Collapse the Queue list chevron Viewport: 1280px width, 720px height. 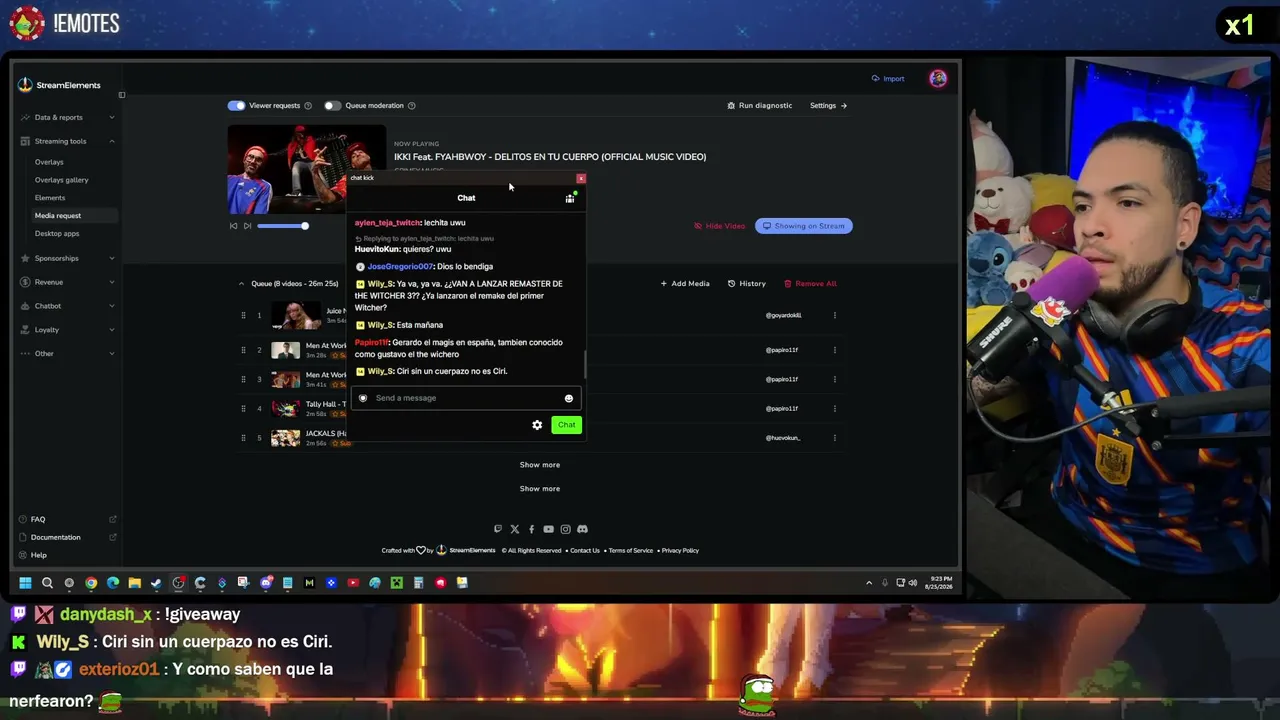pyautogui.click(x=241, y=284)
